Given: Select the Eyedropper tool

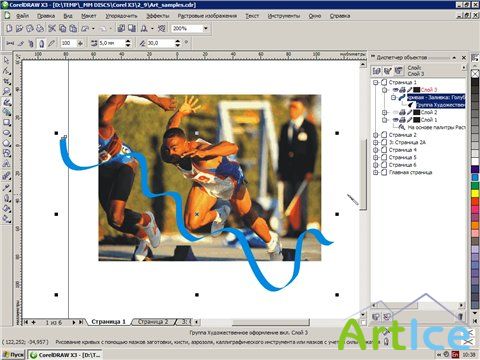Looking at the screenshot, I should pyautogui.click(x=6, y=187).
